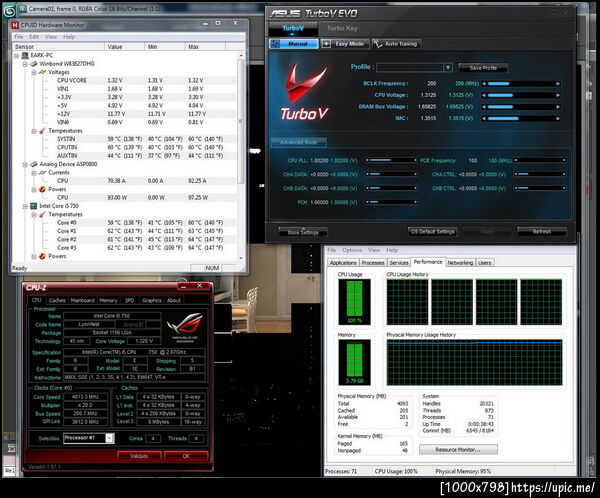The image size is (600, 498).
Task: Open Task Manager Networking tab
Action: (x=460, y=263)
